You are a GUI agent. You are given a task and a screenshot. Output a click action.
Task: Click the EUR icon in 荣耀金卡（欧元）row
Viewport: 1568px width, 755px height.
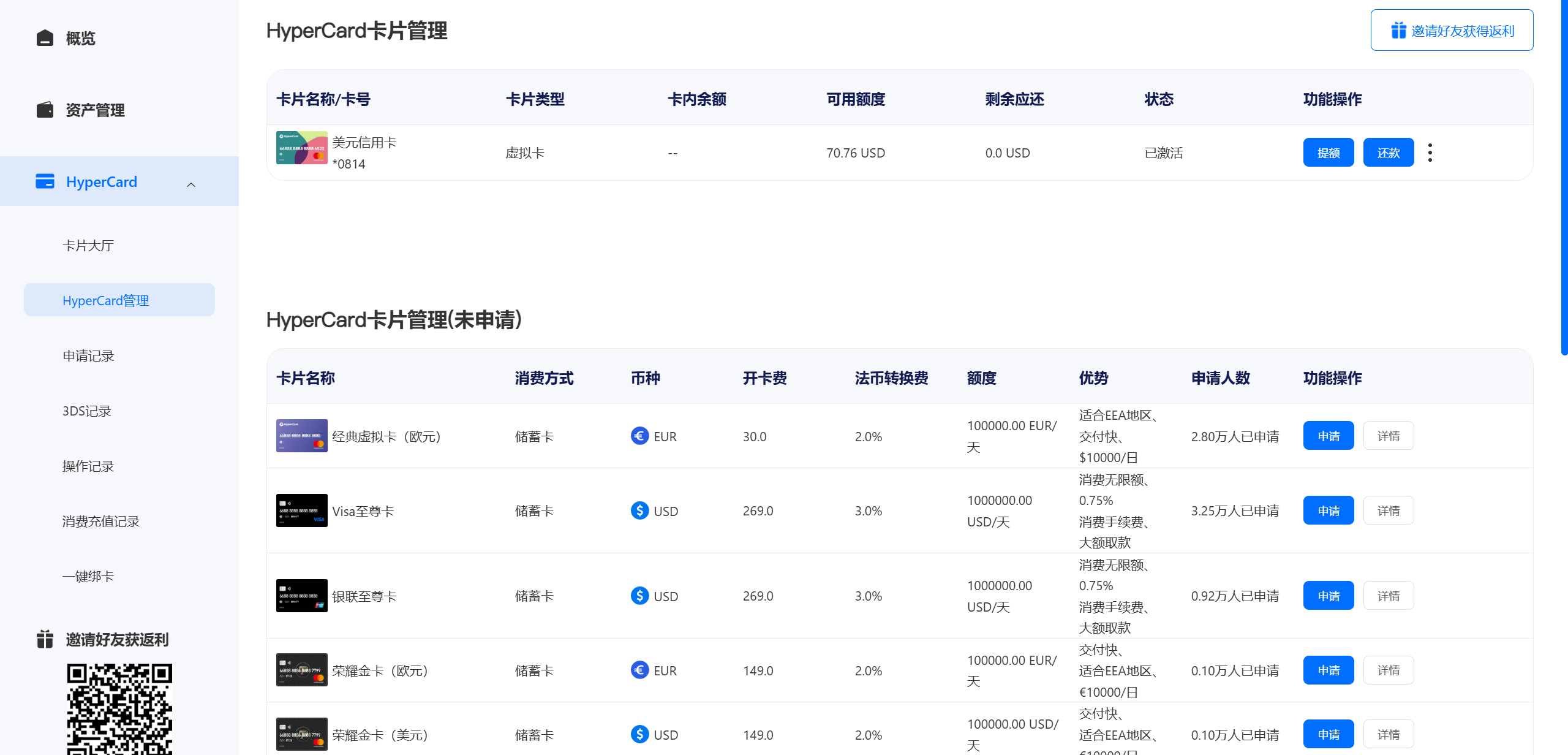(x=639, y=670)
